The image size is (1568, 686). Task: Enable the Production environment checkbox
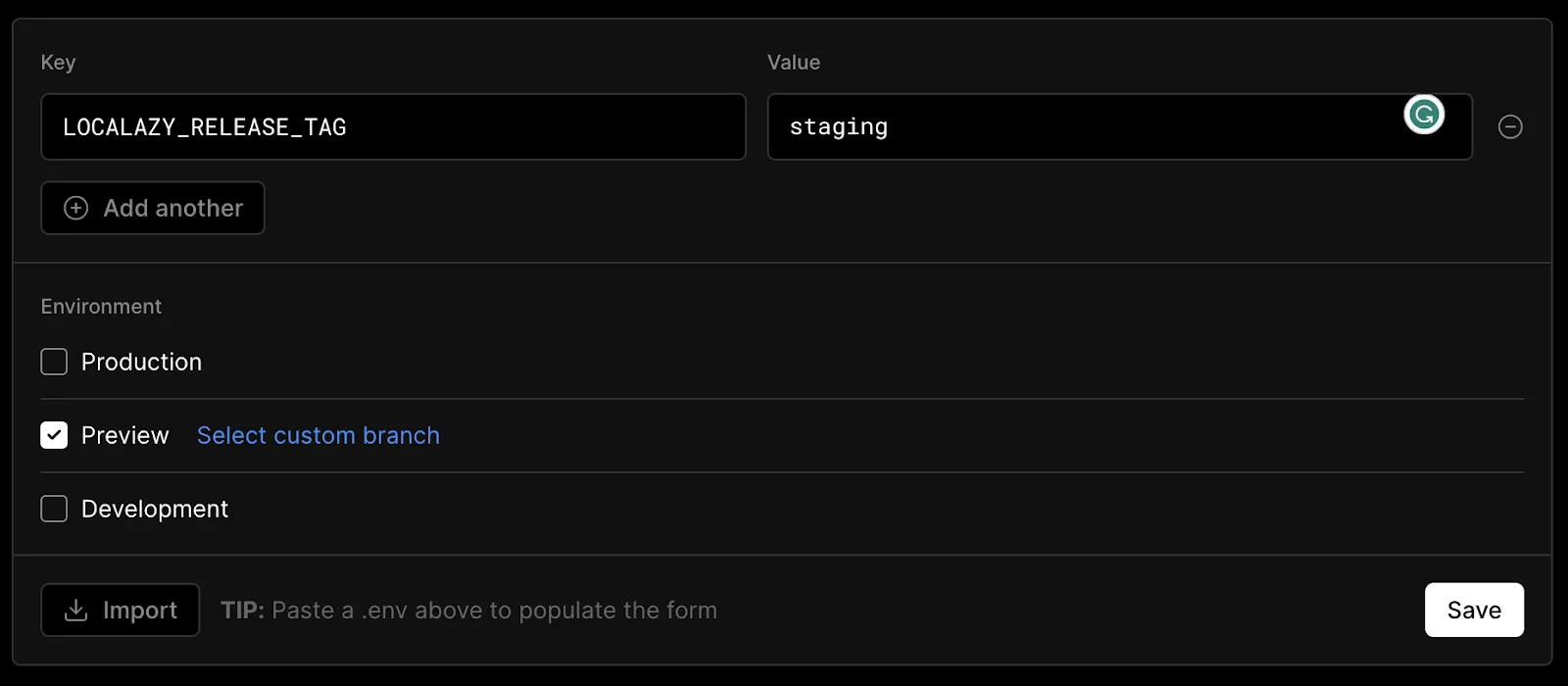tap(54, 362)
